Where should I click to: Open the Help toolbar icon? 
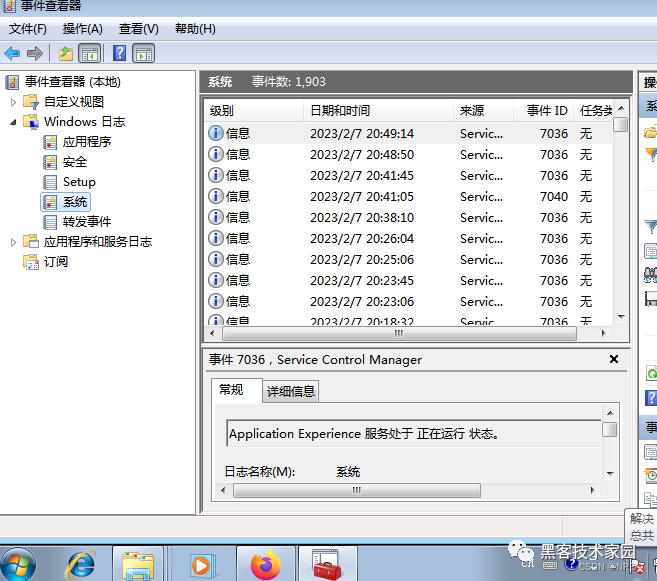point(119,53)
